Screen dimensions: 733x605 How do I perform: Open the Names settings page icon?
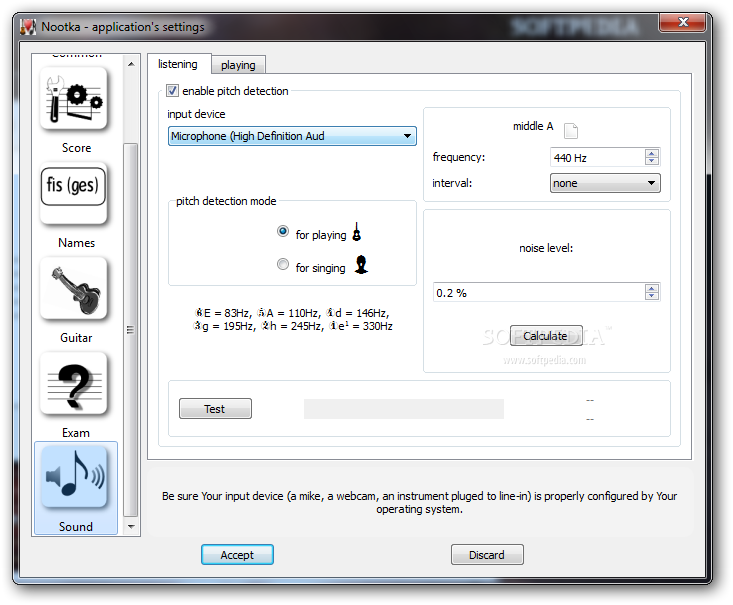(x=74, y=193)
